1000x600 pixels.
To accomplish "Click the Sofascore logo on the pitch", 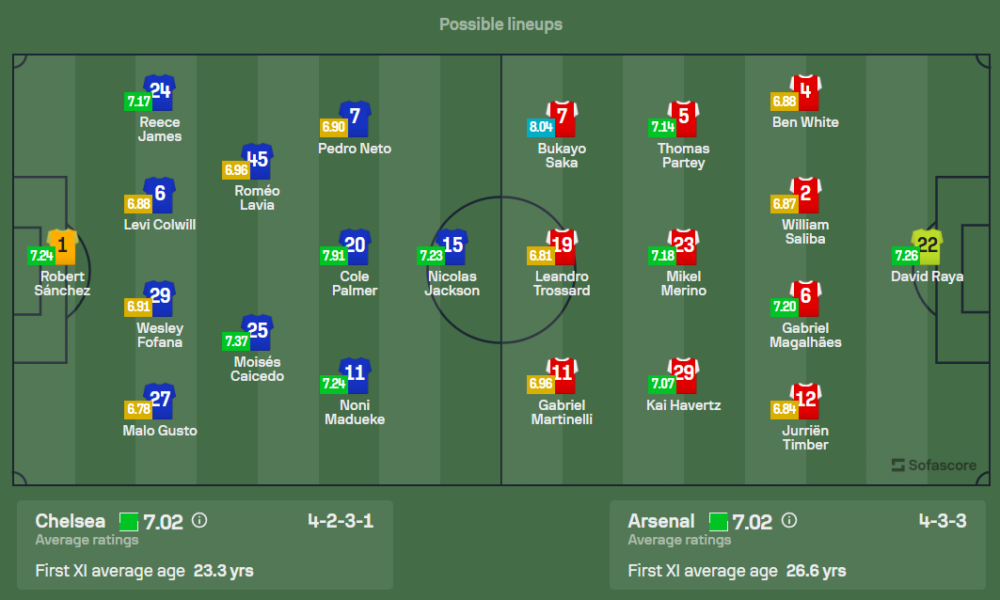I will [932, 464].
